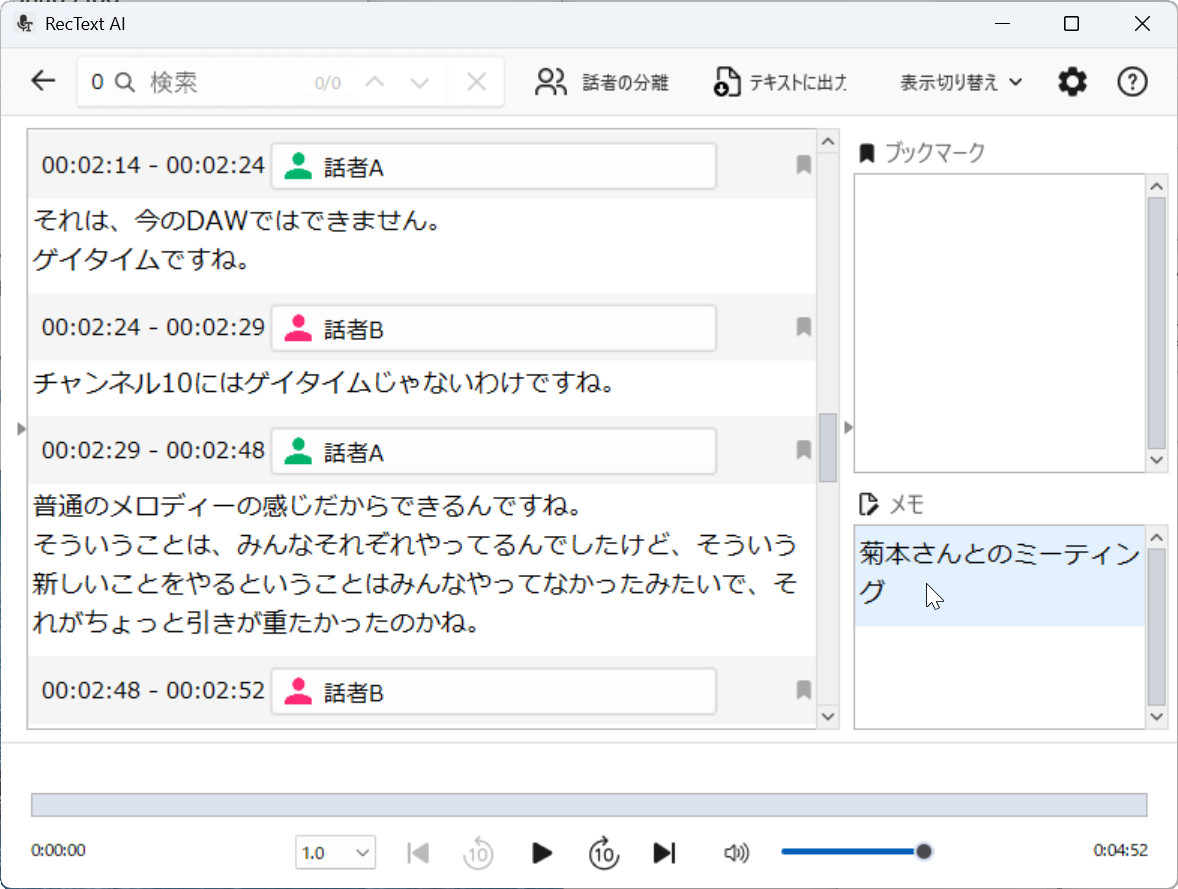Toggle bookmark for 00:02:14 segment

coord(803,166)
